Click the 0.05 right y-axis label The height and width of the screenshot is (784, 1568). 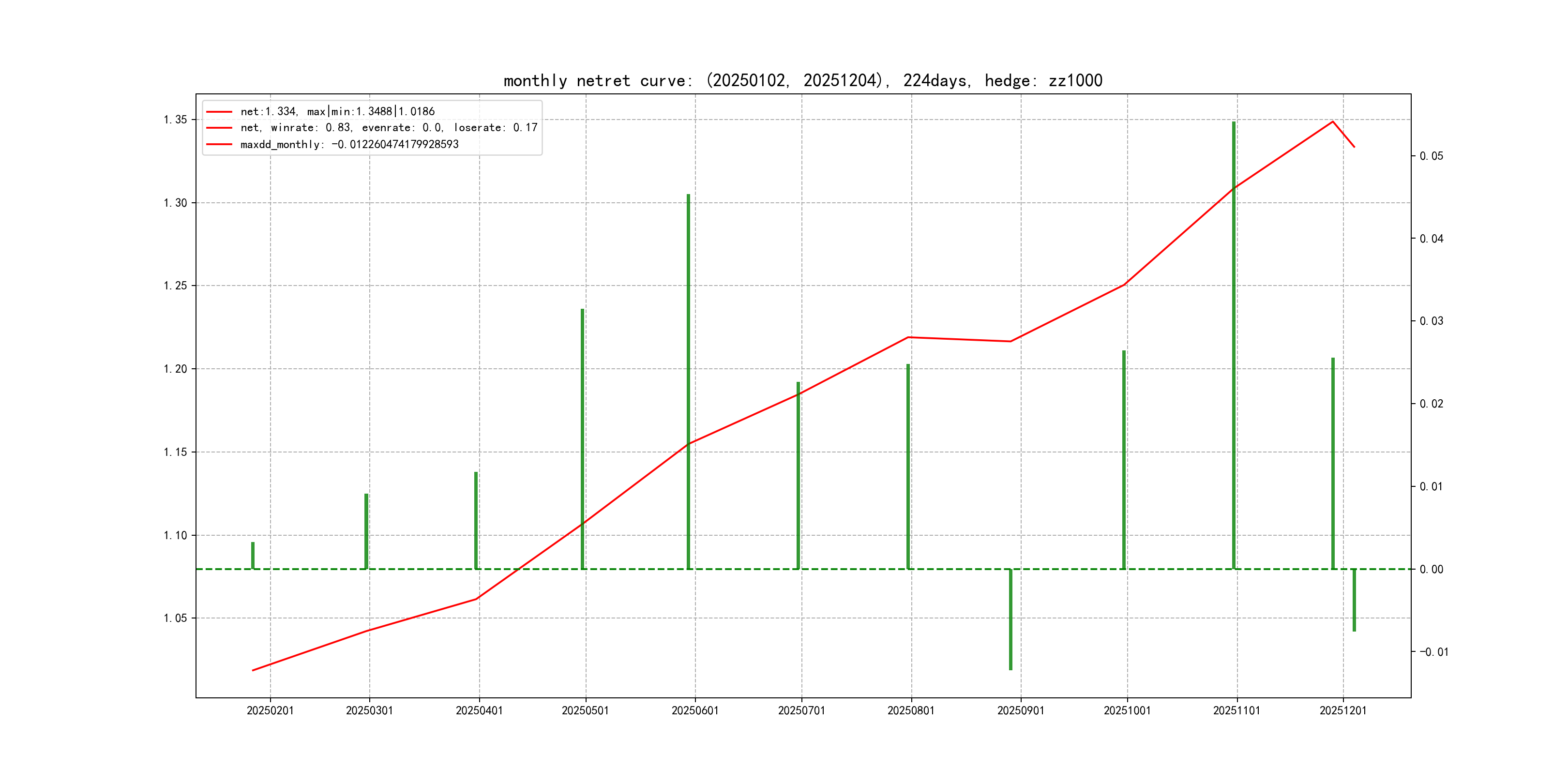tap(1431, 156)
